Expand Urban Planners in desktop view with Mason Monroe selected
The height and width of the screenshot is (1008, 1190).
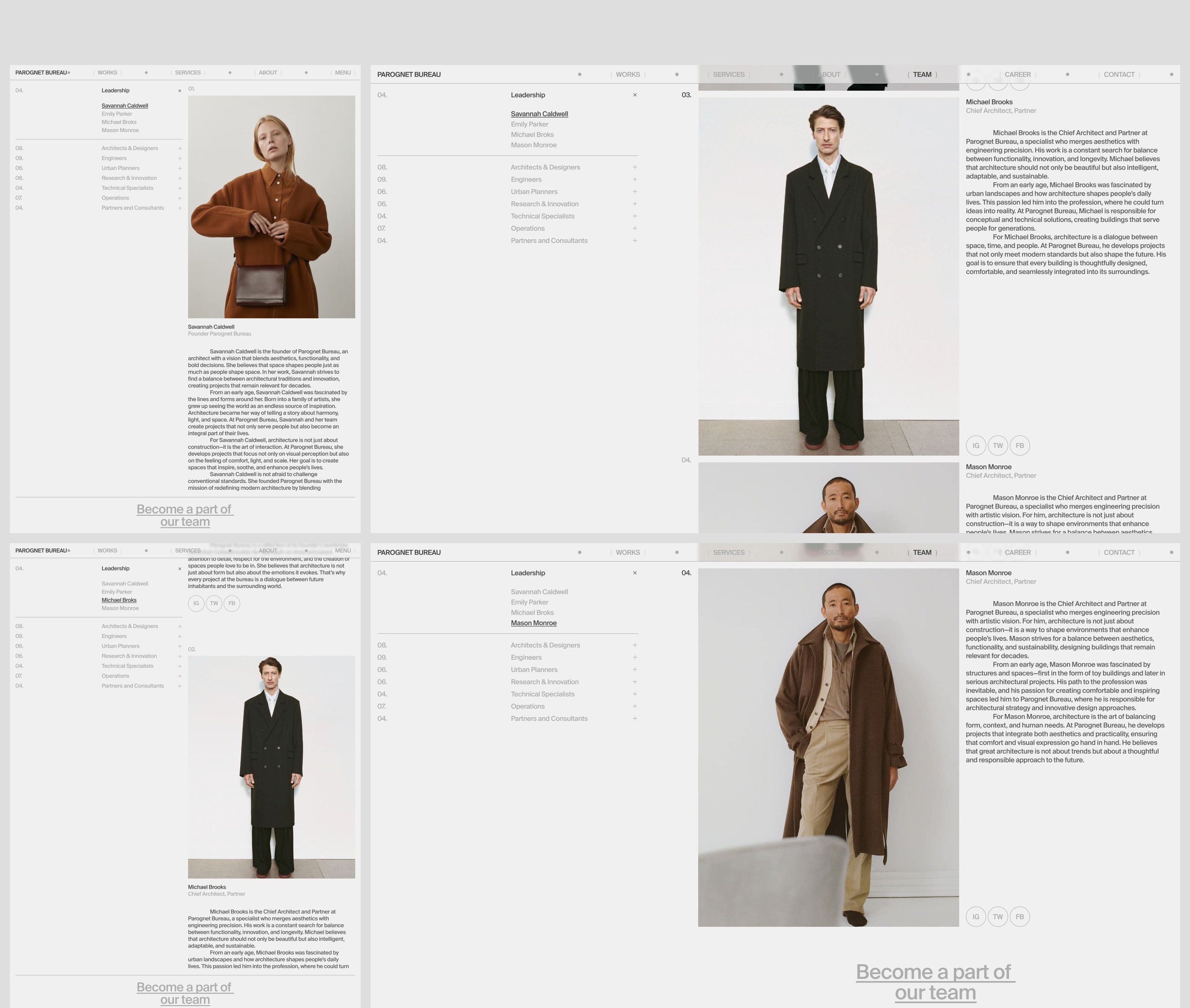(635, 670)
